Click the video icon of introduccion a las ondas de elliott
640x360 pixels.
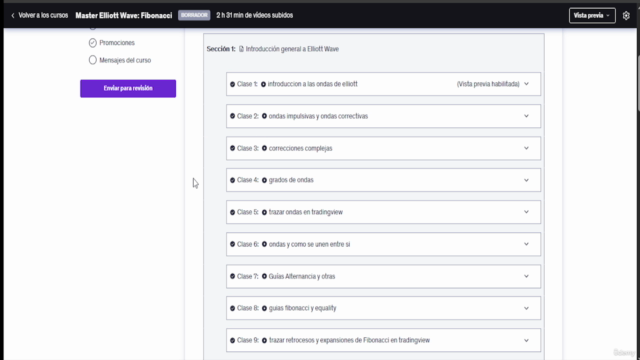[x=263, y=84]
